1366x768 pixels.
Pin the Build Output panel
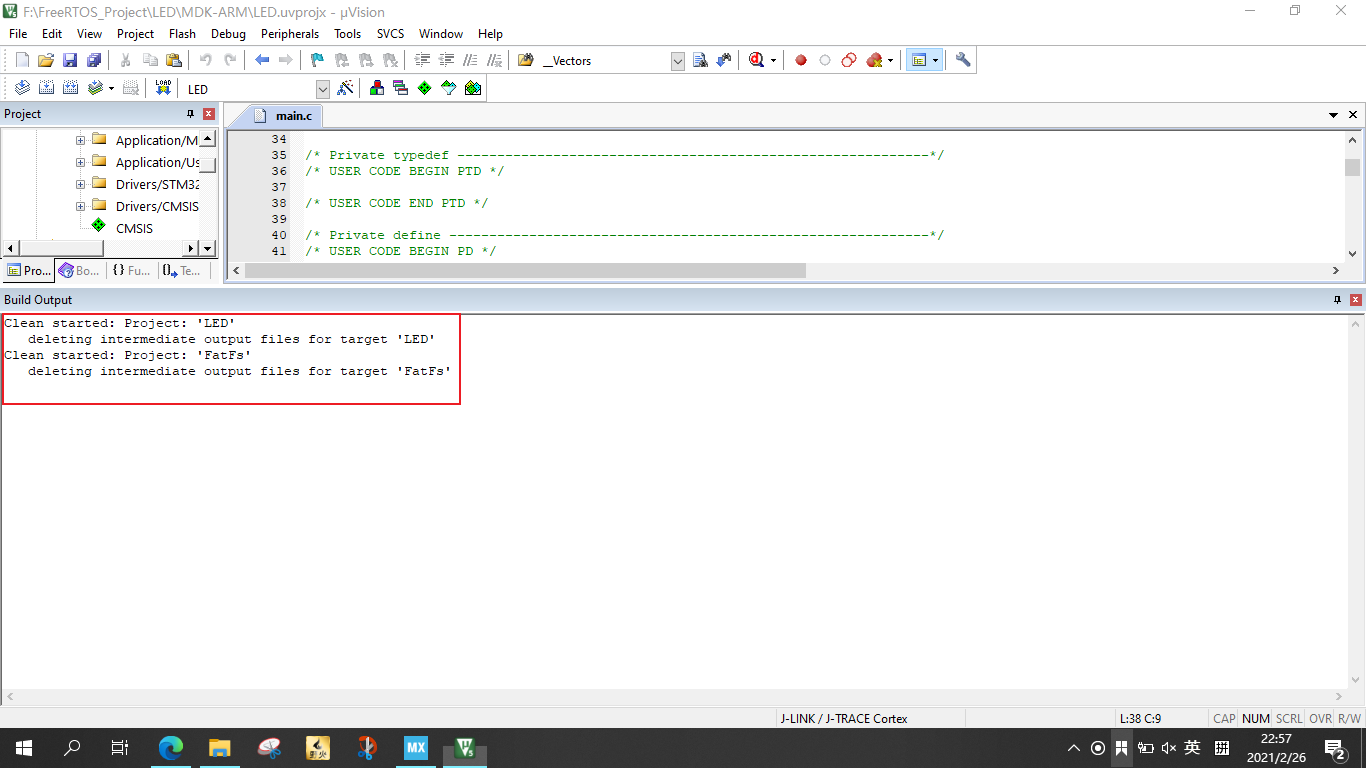[x=1338, y=300]
